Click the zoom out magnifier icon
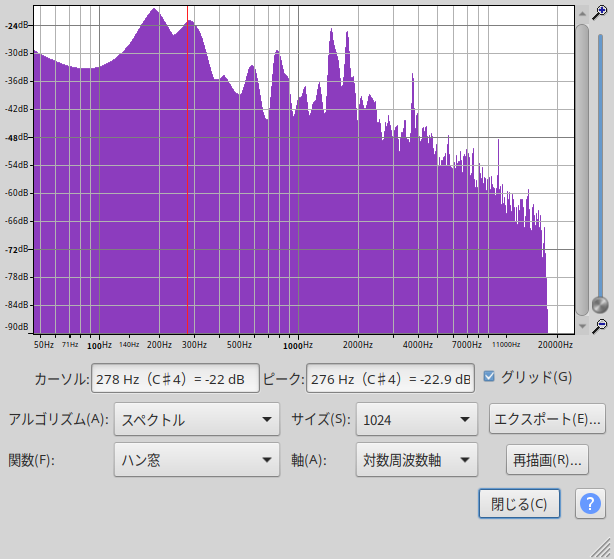 [600, 326]
